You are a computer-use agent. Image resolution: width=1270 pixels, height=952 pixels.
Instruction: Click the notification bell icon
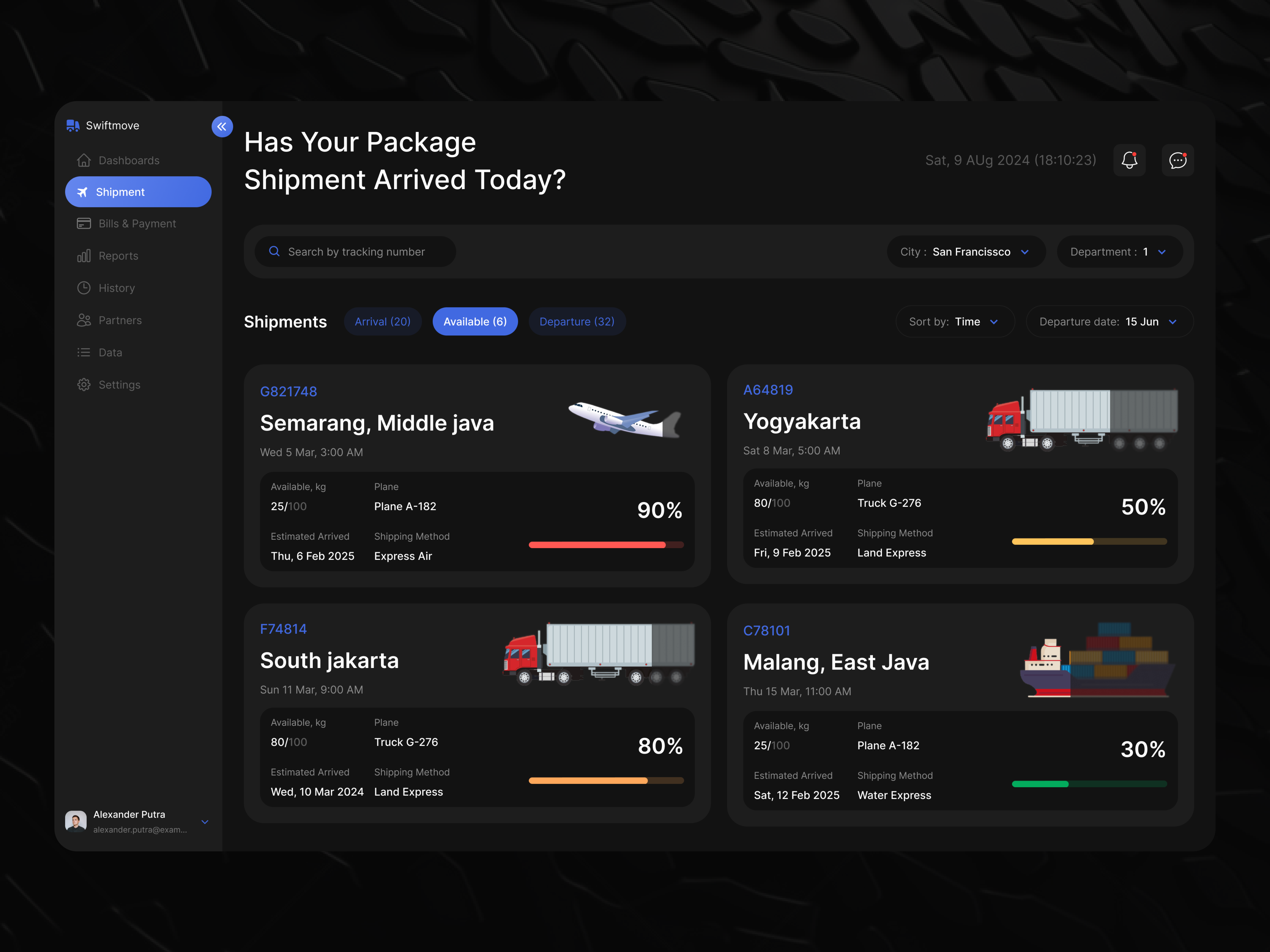[1129, 160]
